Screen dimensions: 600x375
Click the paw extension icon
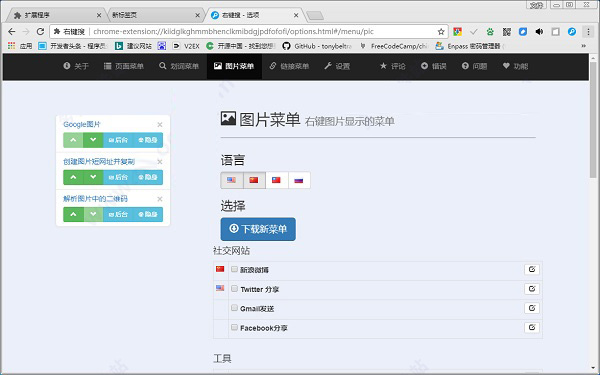[490, 32]
